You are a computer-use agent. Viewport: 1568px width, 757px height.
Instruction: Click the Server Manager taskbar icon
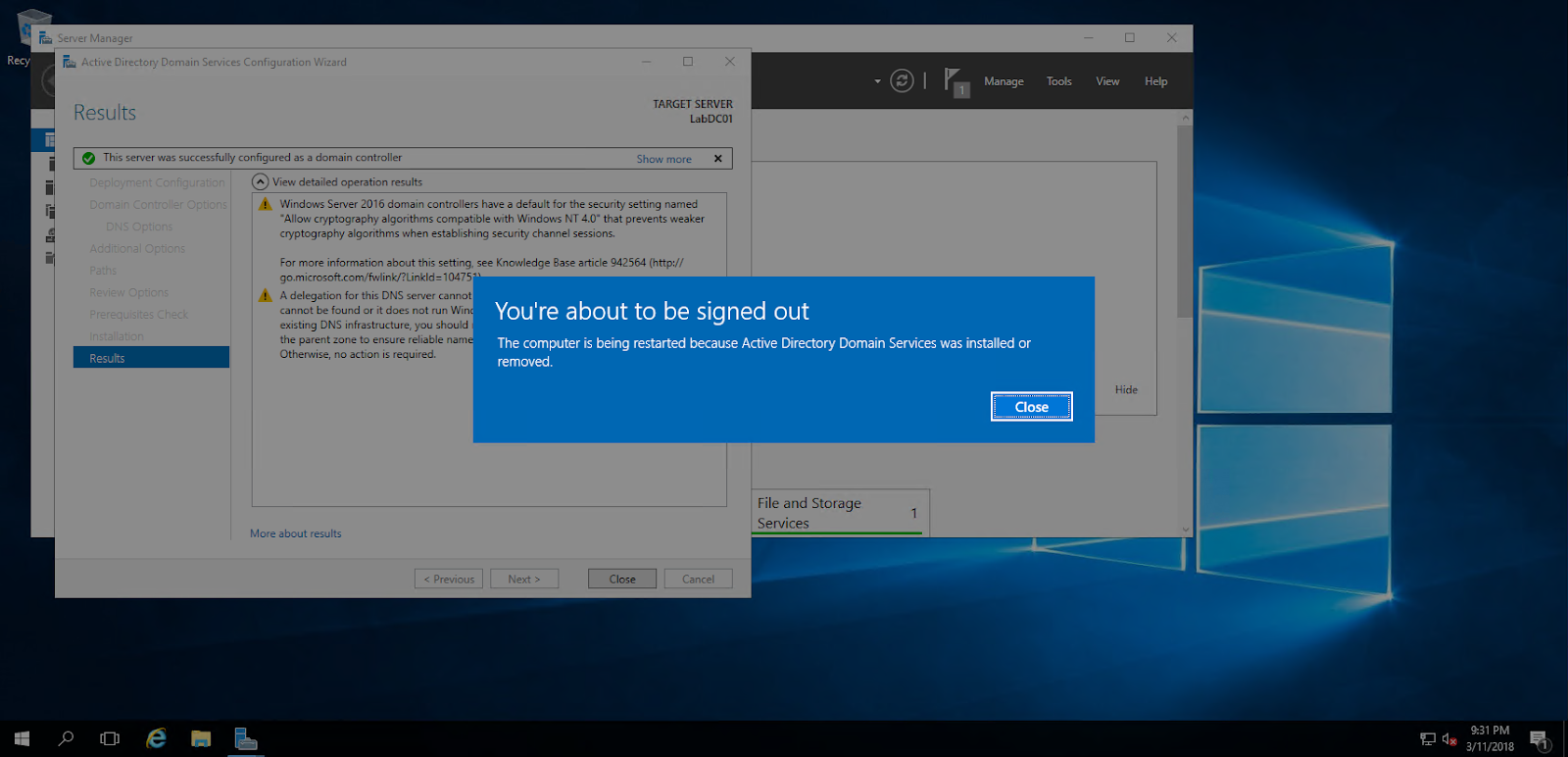click(x=246, y=738)
